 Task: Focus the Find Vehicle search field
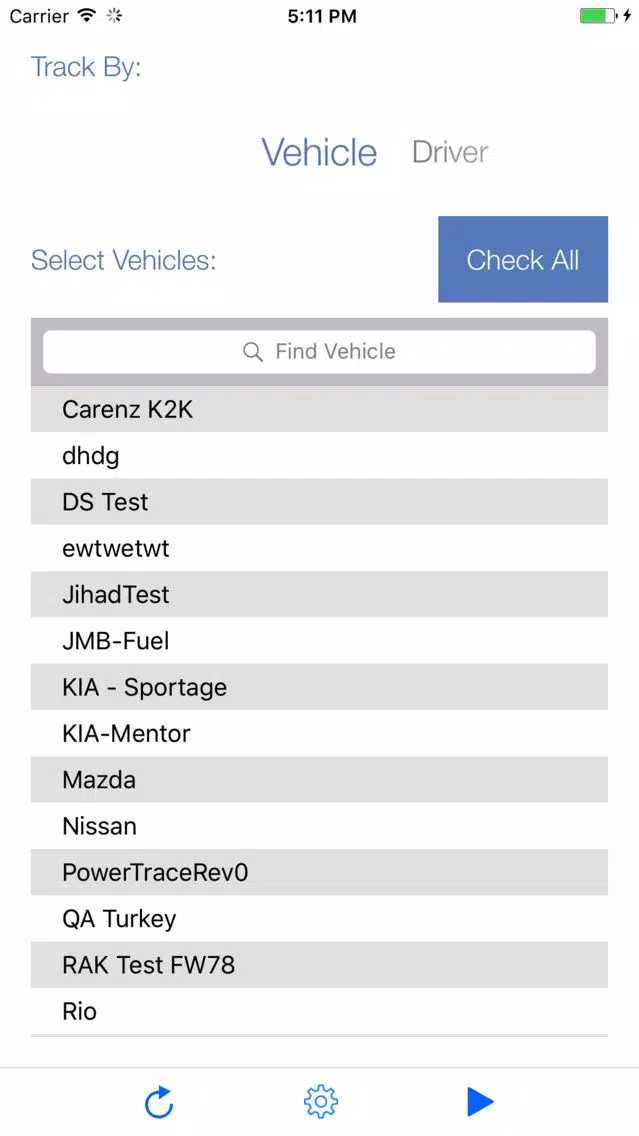tap(320, 352)
